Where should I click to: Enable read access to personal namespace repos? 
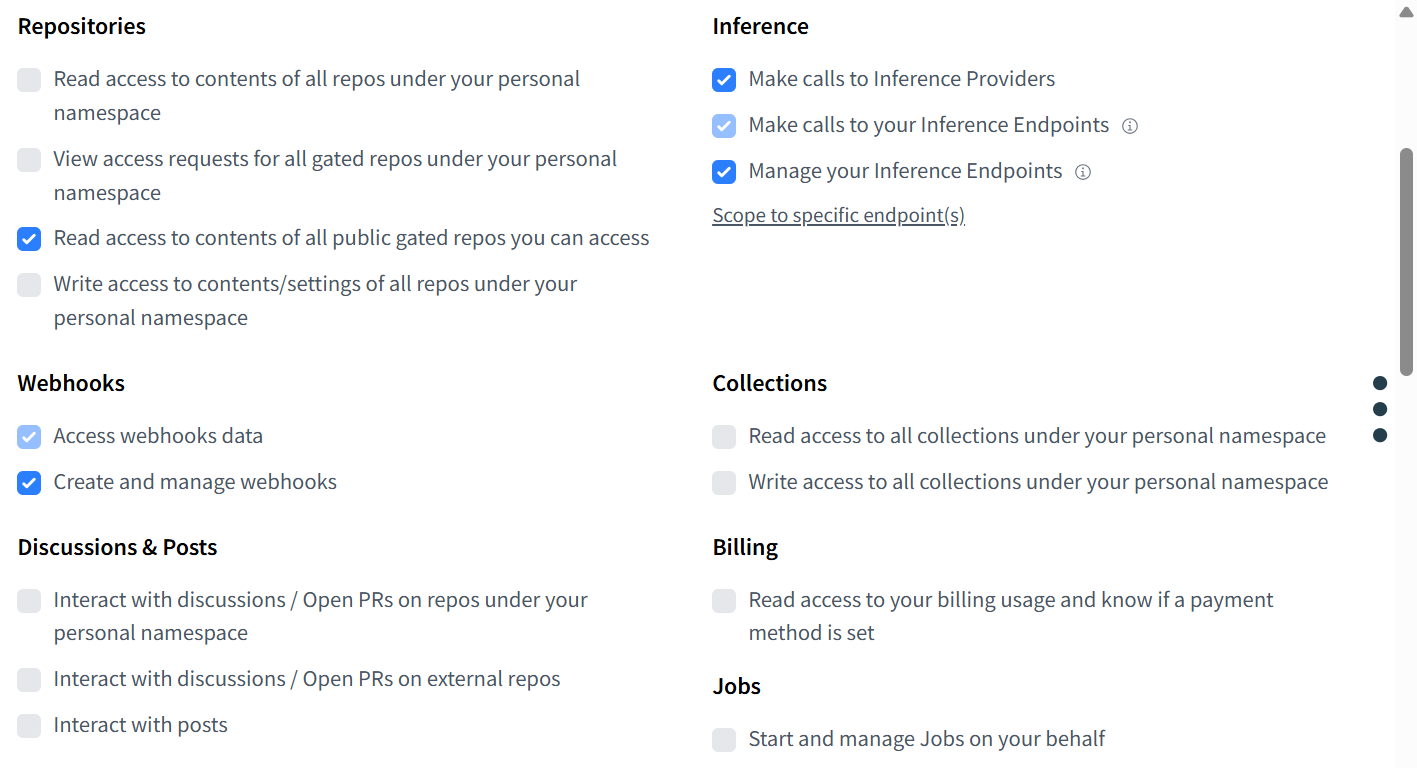click(x=29, y=80)
